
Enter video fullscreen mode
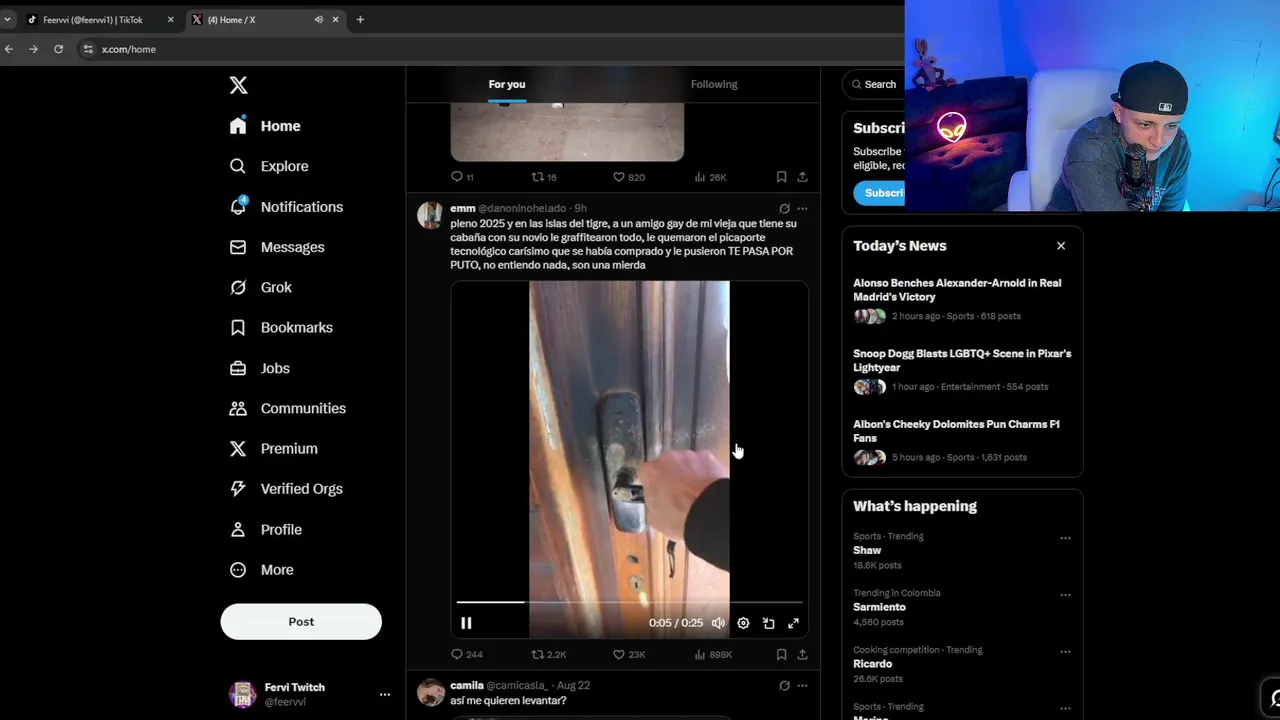pyautogui.click(x=793, y=623)
